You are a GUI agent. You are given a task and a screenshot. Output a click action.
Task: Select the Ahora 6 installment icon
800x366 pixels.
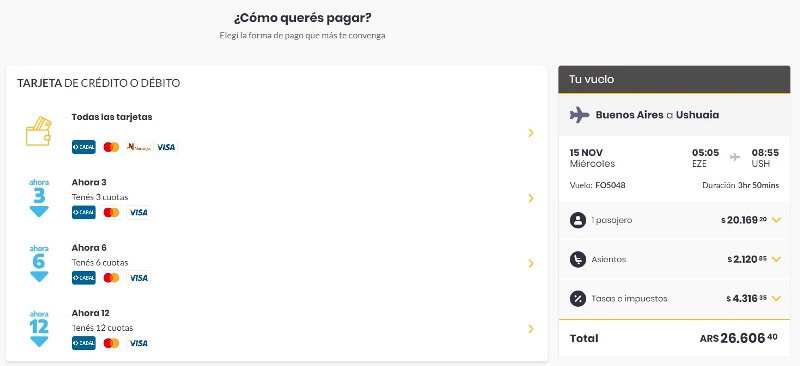39,263
